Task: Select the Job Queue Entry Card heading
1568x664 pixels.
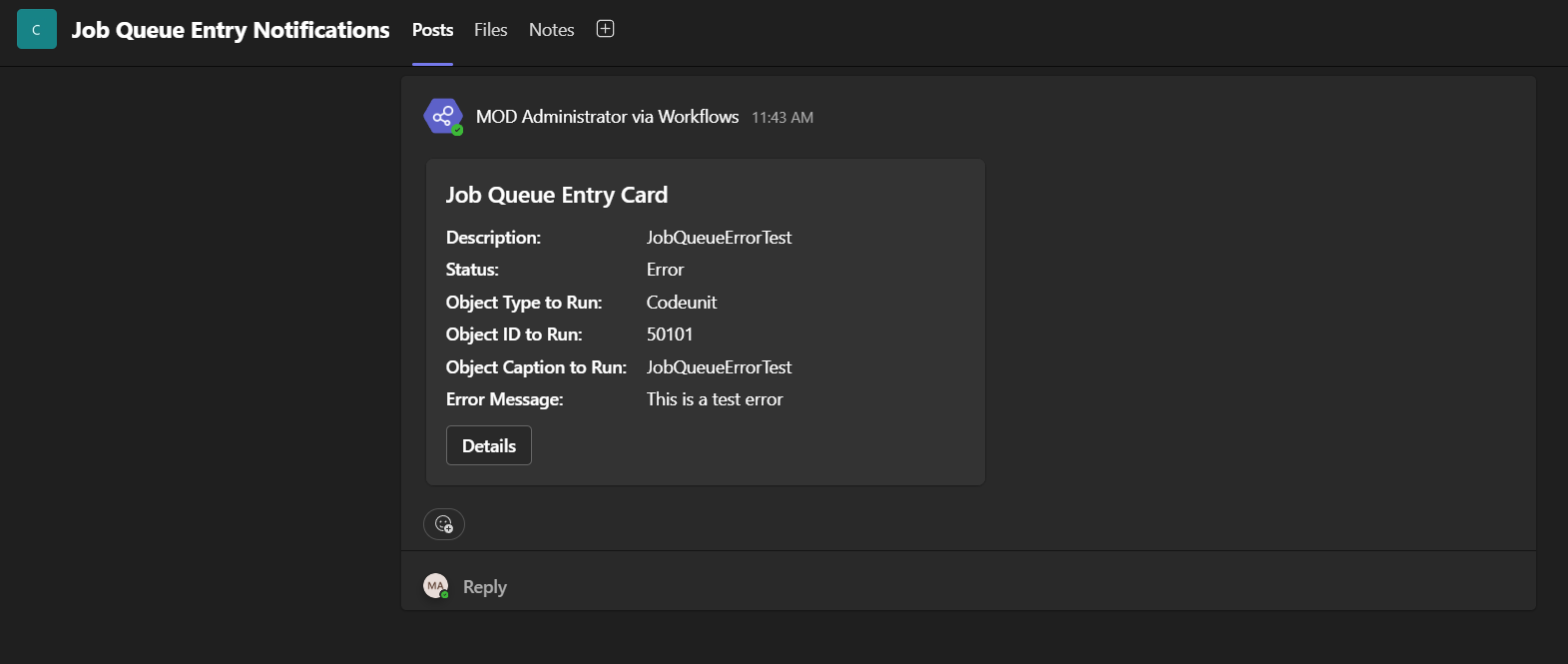Action: pyautogui.click(x=557, y=195)
